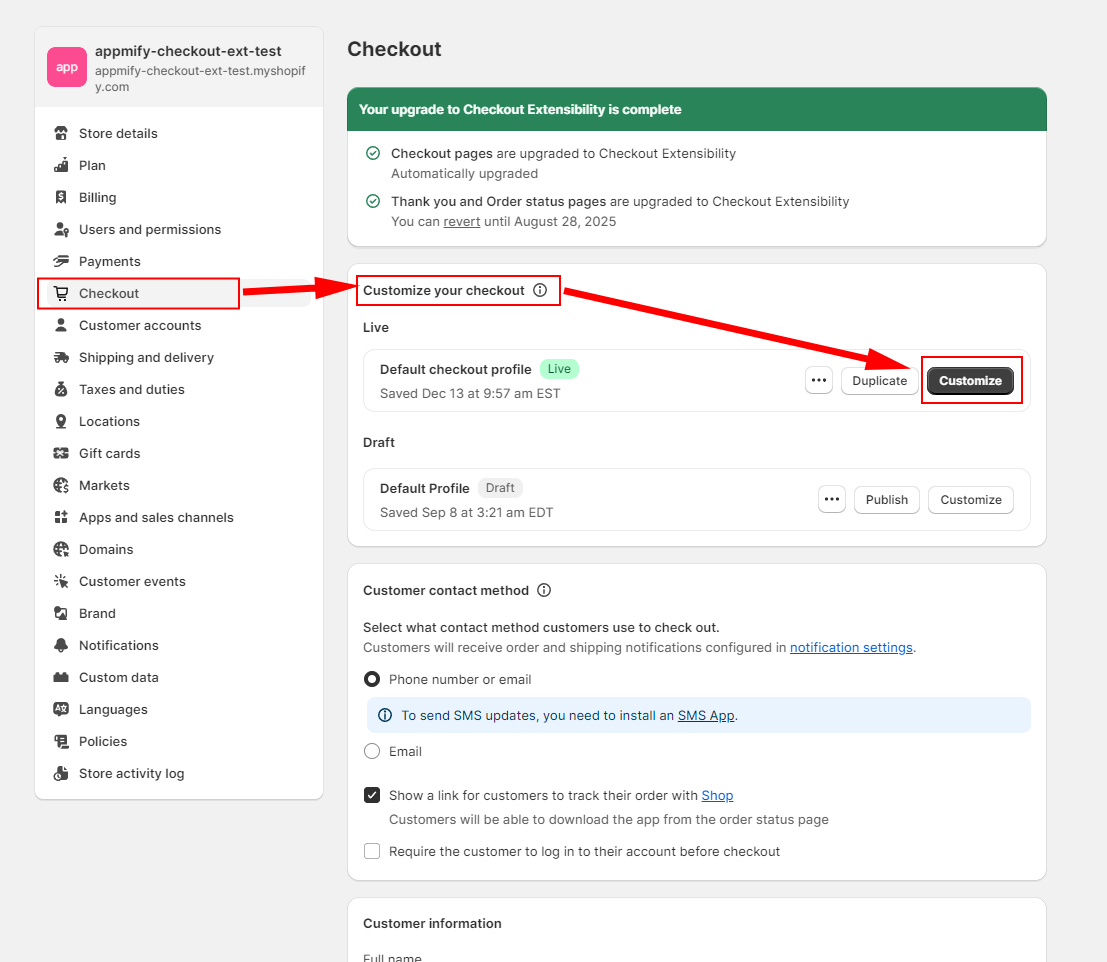Select the Phone number or email radio option

(372, 679)
